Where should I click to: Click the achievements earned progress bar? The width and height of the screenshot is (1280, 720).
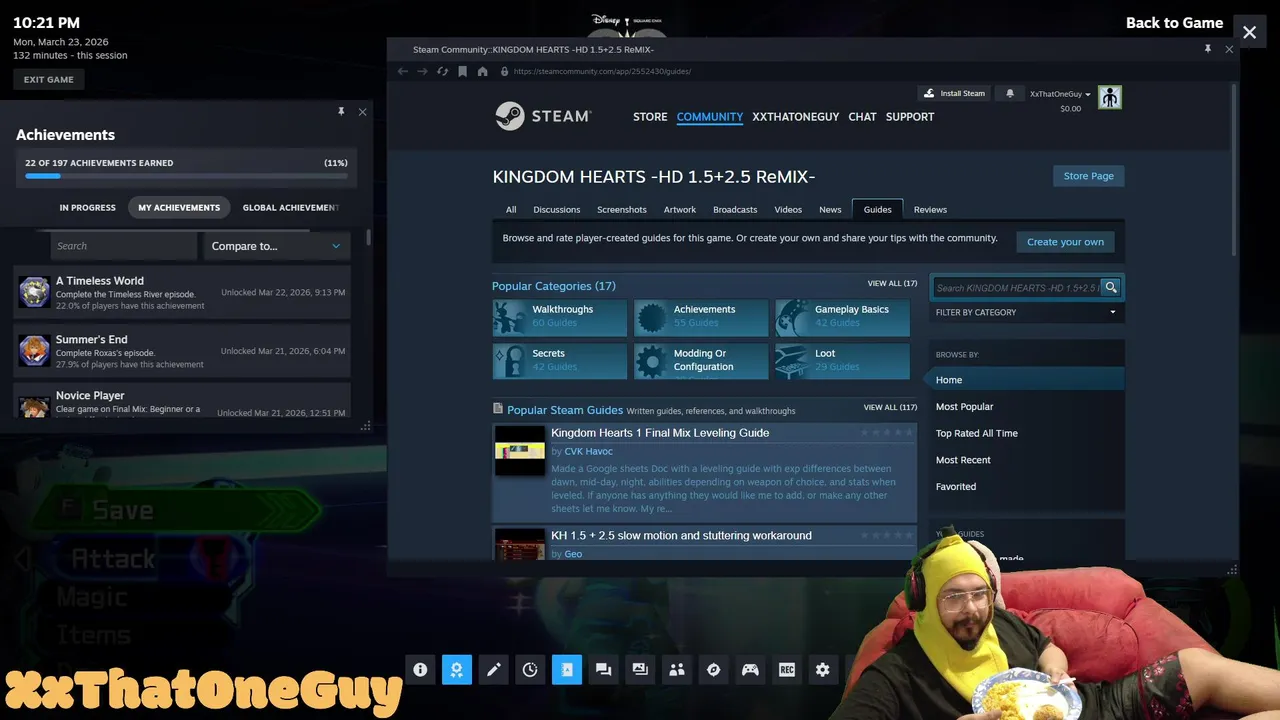click(186, 176)
